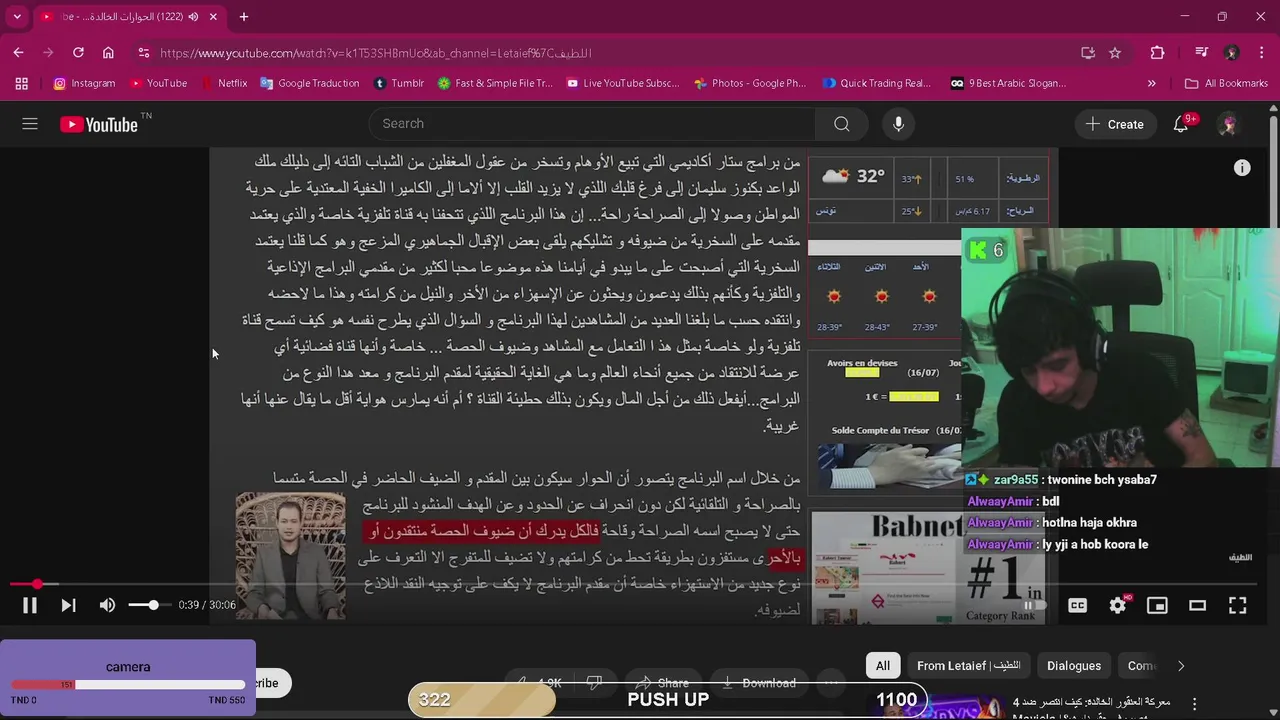Image resolution: width=1280 pixels, height=720 pixels.
Task: Open options for the suggested video
Action: click(x=1194, y=704)
